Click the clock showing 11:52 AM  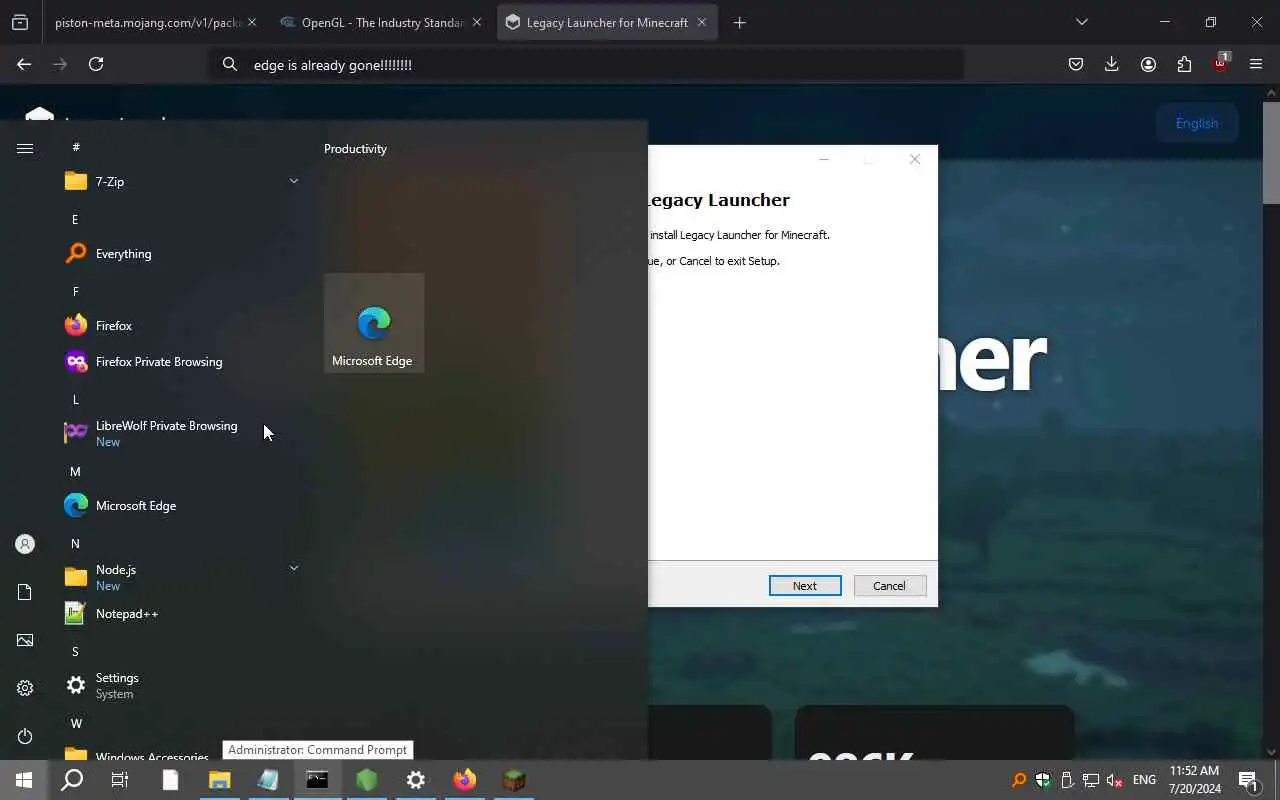(x=1194, y=780)
